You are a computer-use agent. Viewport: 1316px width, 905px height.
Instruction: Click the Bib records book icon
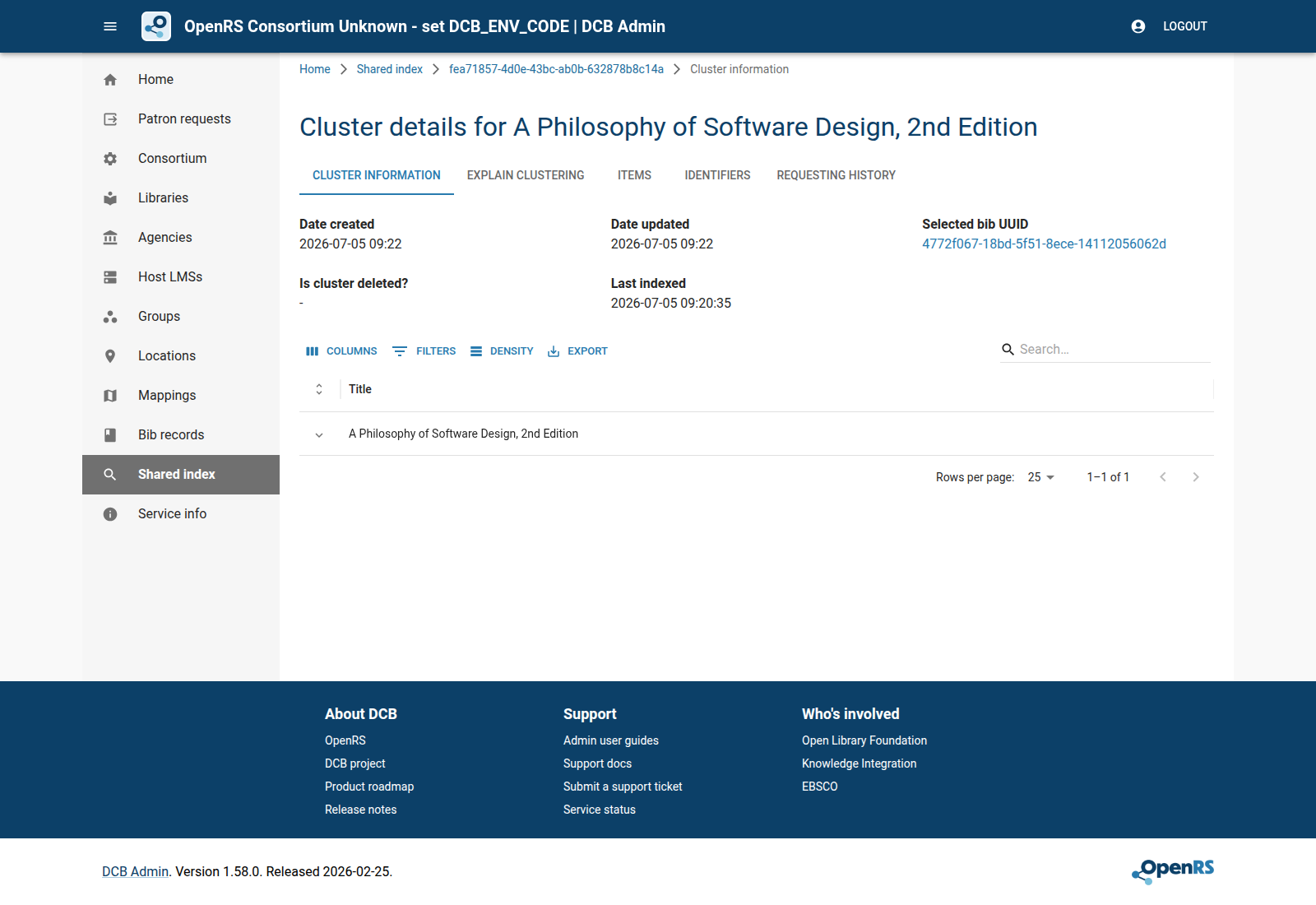click(110, 435)
